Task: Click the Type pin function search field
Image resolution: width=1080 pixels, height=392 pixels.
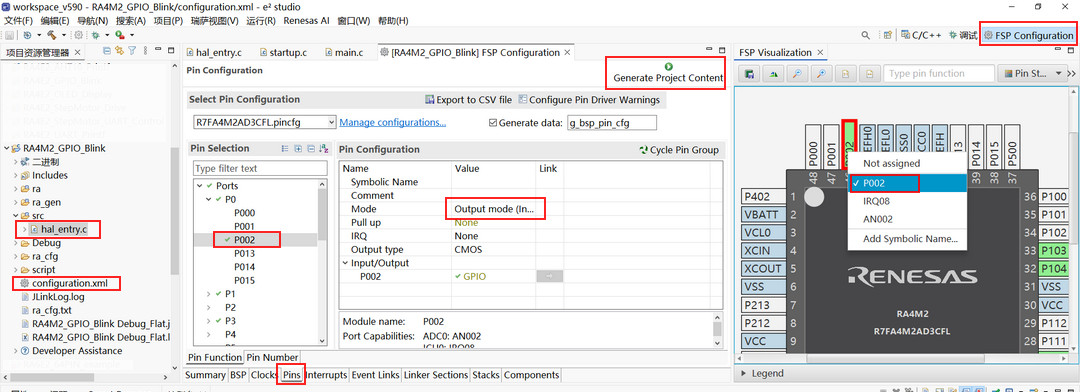Action: 939,74
